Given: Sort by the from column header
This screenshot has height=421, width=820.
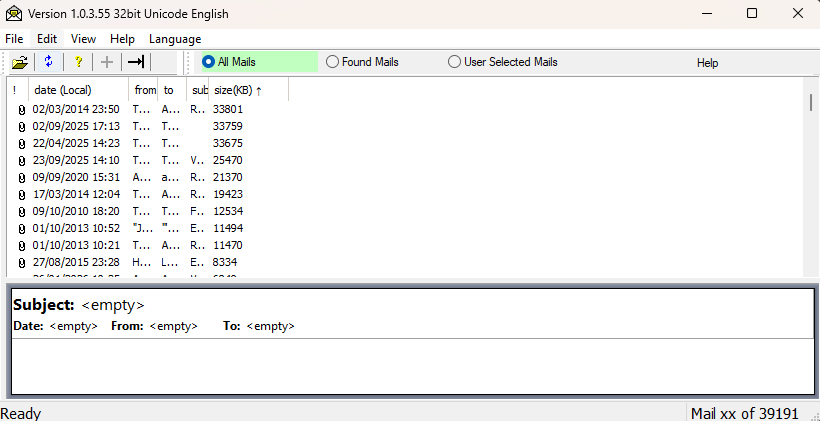Looking at the screenshot, I should pos(143,90).
